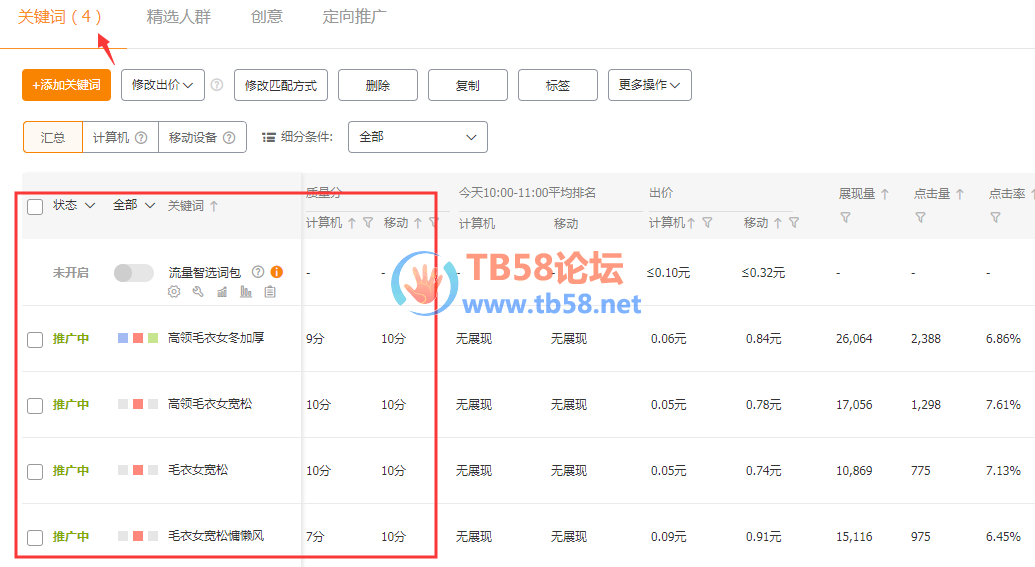Click the filter icon next to 出价 计算机
Viewport: 1035px width, 567px height.
point(707,223)
